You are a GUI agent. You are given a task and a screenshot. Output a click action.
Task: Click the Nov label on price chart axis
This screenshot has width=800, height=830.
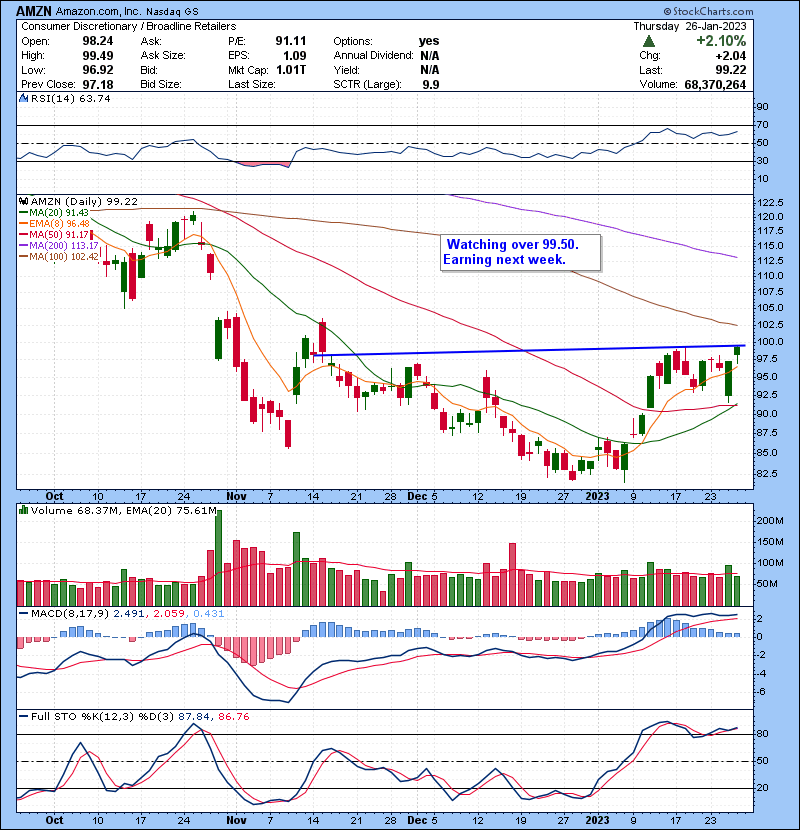coord(236,497)
